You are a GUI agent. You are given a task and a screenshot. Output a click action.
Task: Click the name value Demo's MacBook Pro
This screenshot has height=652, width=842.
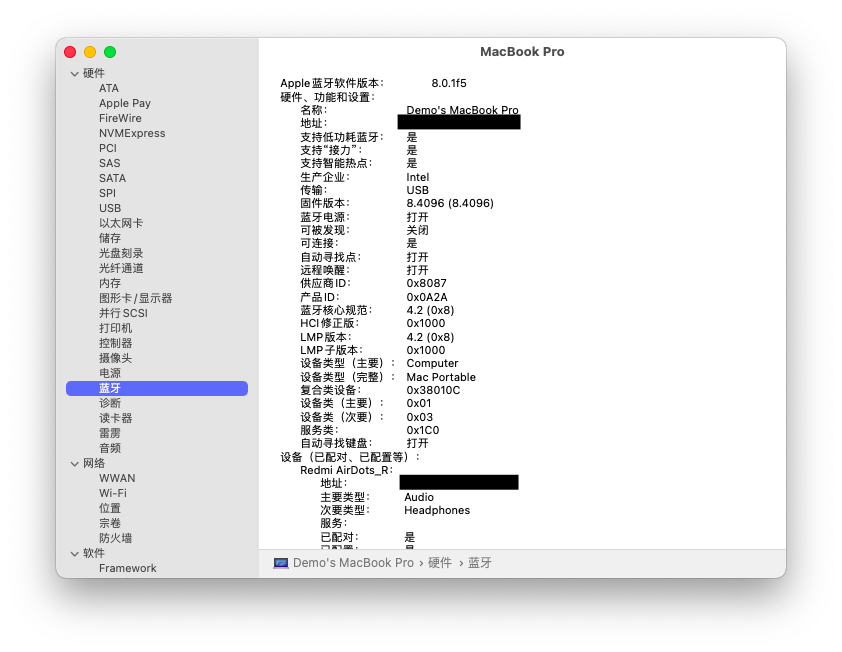pyautogui.click(x=462, y=110)
